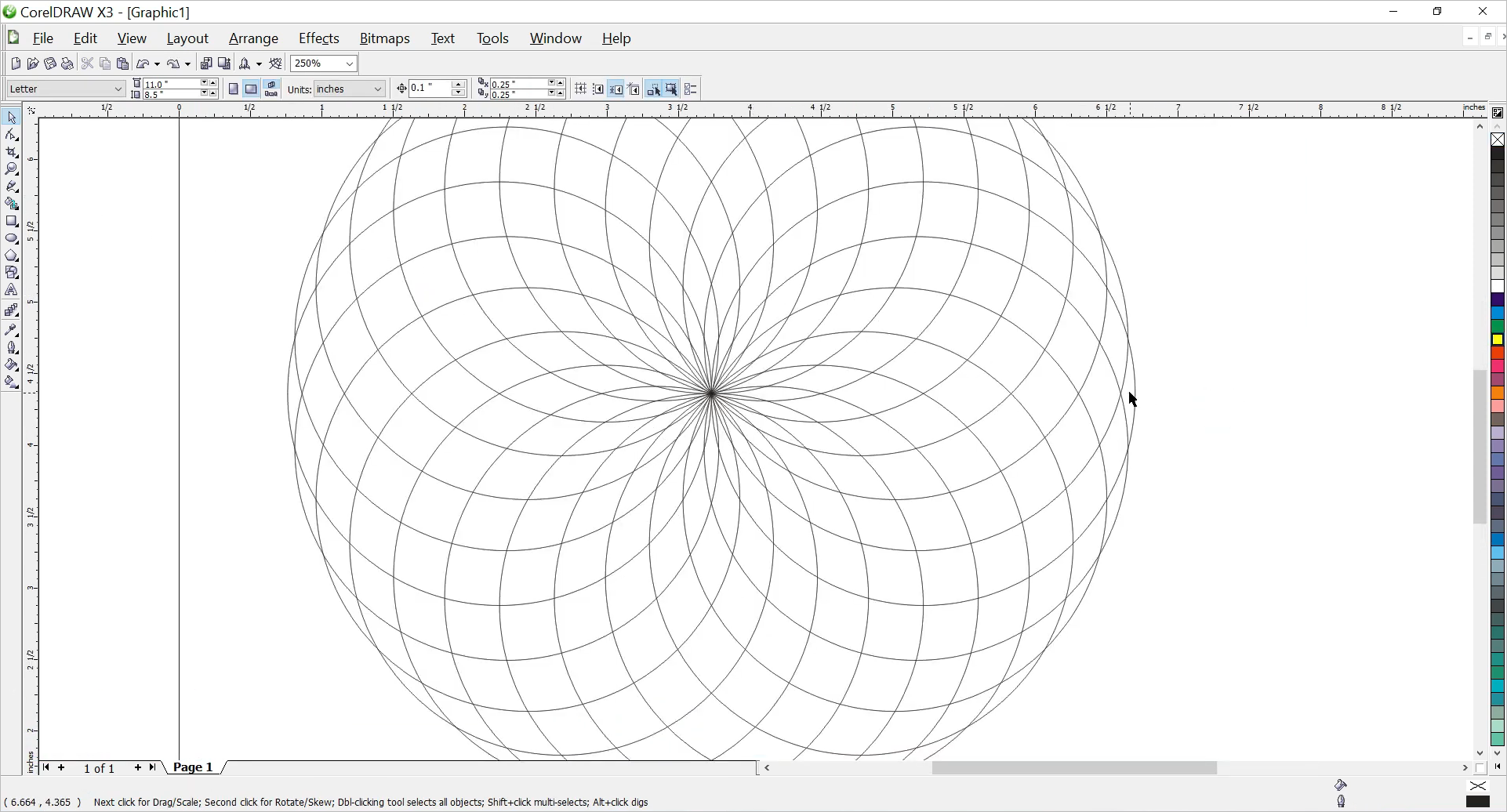Click the nudge offset 0.1" field
The image size is (1507, 812).
click(430, 89)
